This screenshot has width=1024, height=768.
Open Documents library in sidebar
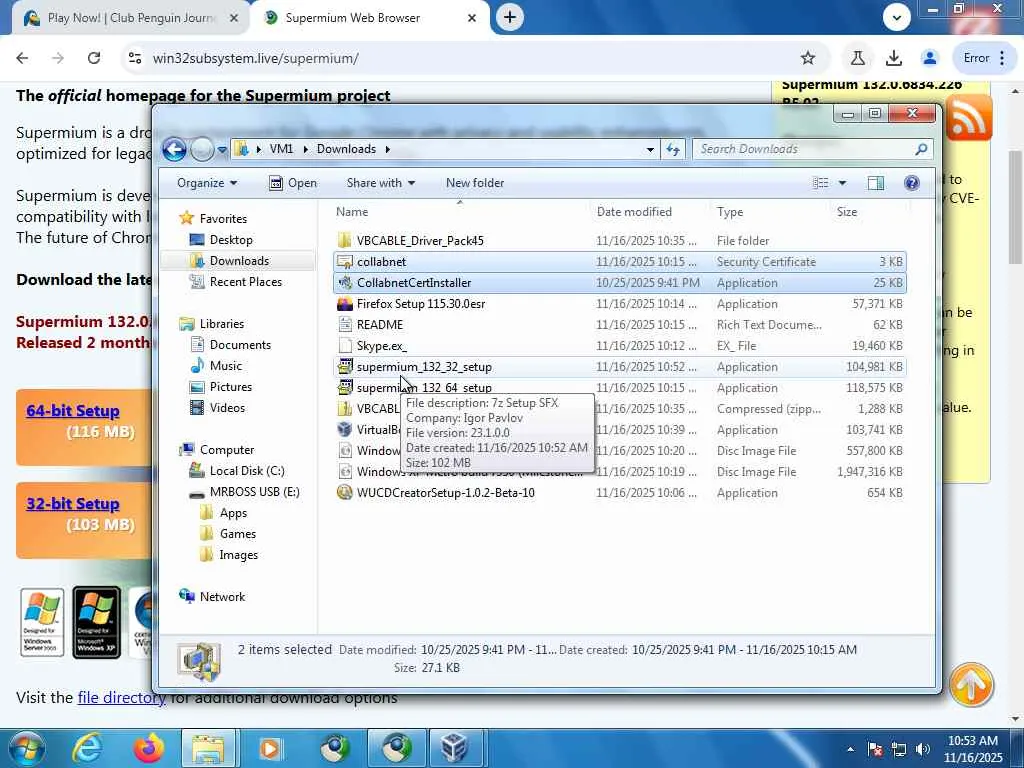(230, 344)
